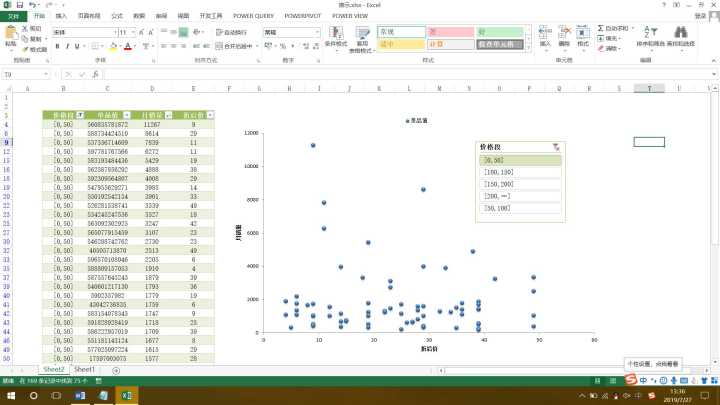Screen dimensions: 720x405
Task: Open the font size dropdown
Action: point(132,32)
